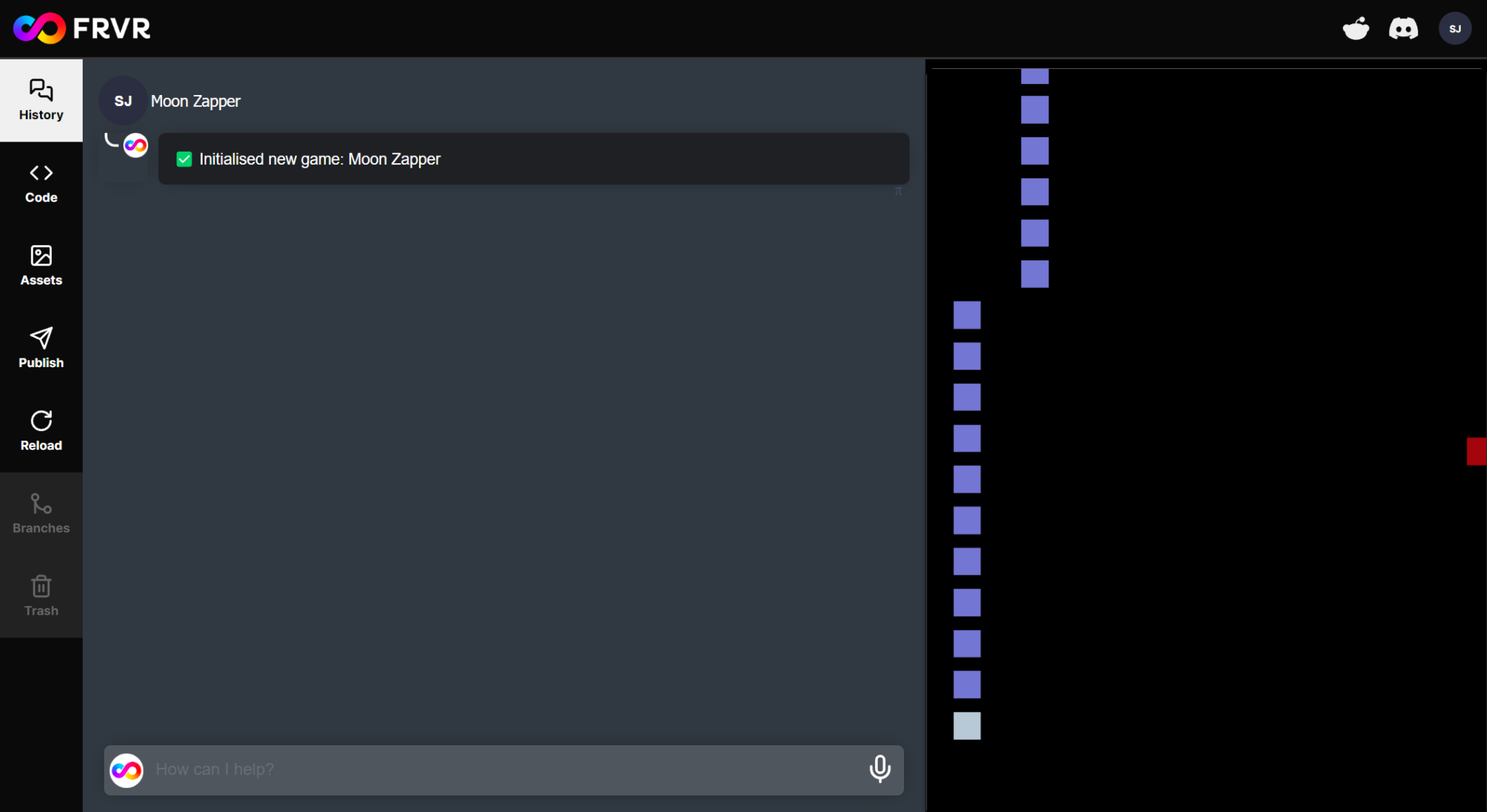The width and height of the screenshot is (1487, 812).
Task: Click the microphone voice input icon
Action: coord(879,769)
